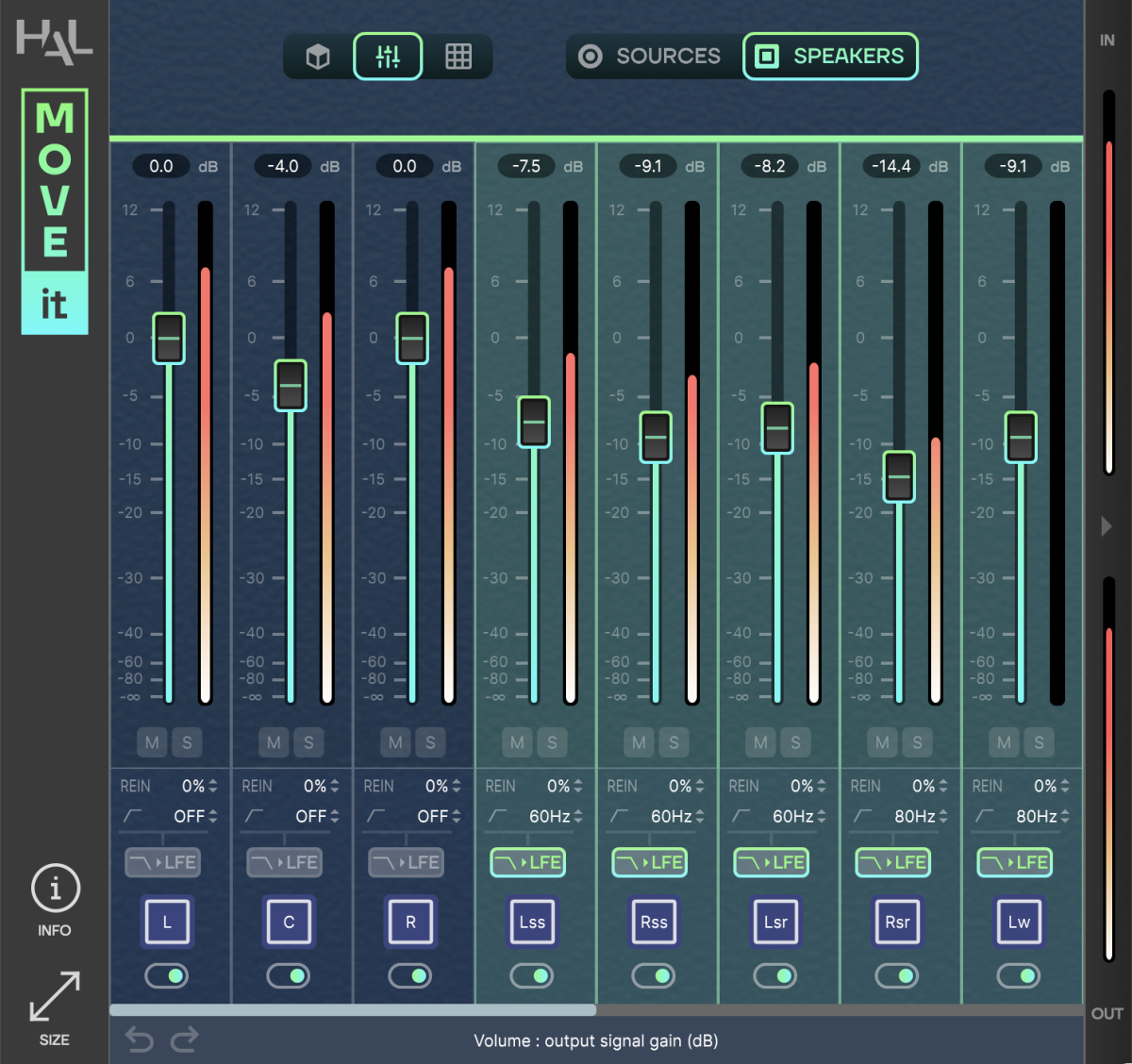Viewport: 1132px width, 1064px height.
Task: Toggle the R speaker on/off switch
Action: 410,975
